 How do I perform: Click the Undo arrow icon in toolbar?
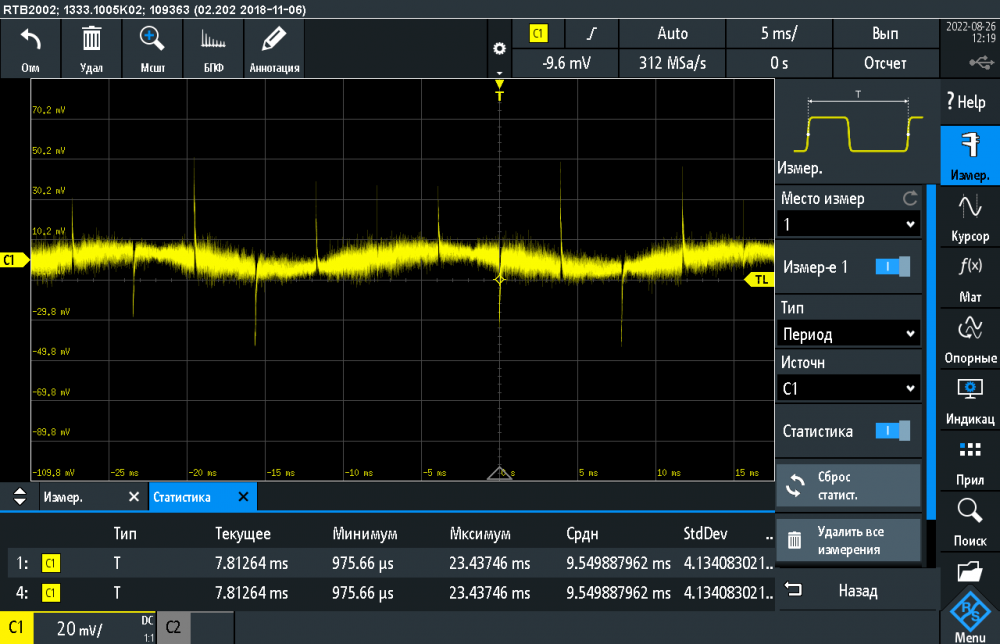pos(31,48)
